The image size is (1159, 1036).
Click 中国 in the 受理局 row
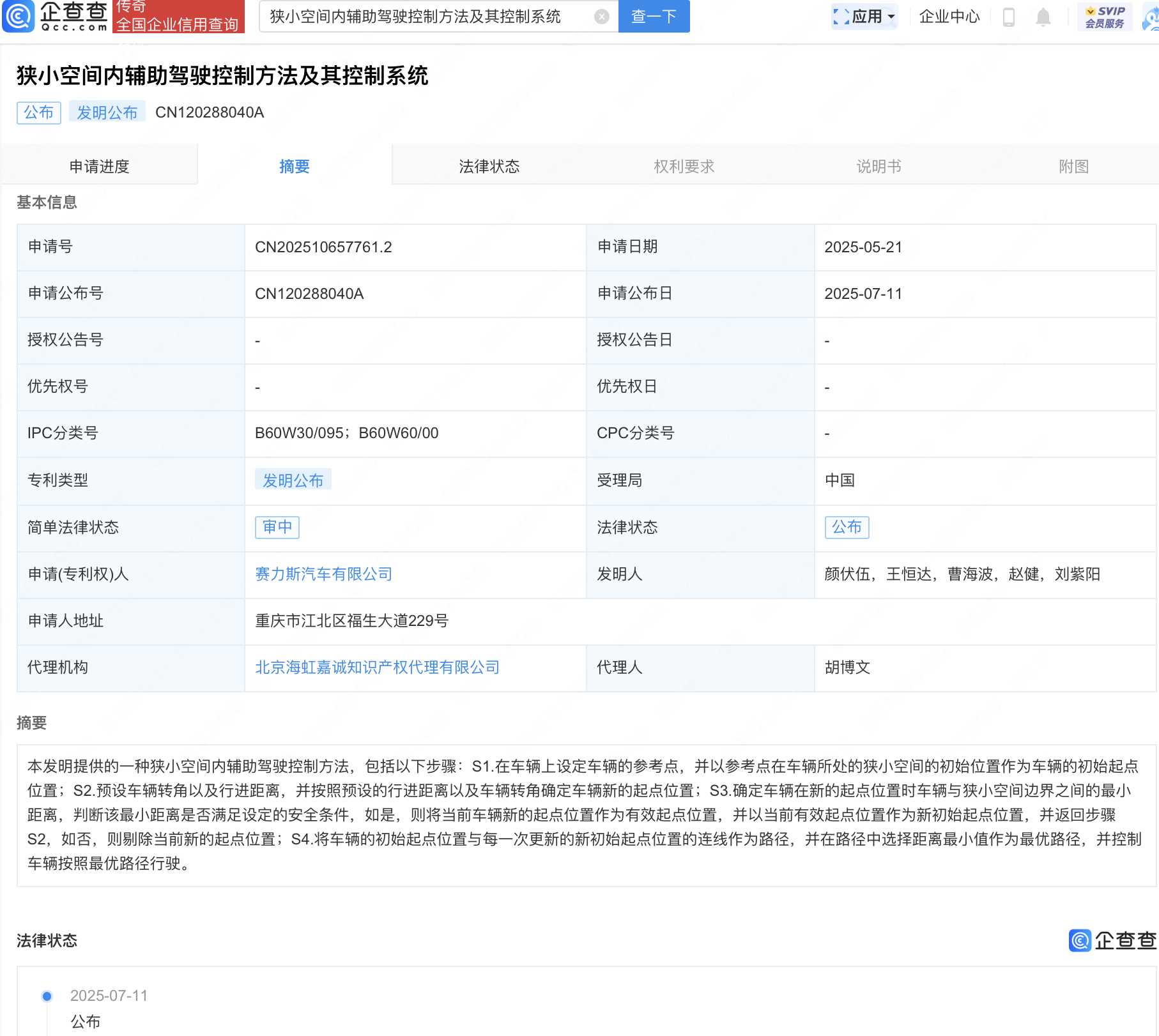pyautogui.click(x=840, y=480)
